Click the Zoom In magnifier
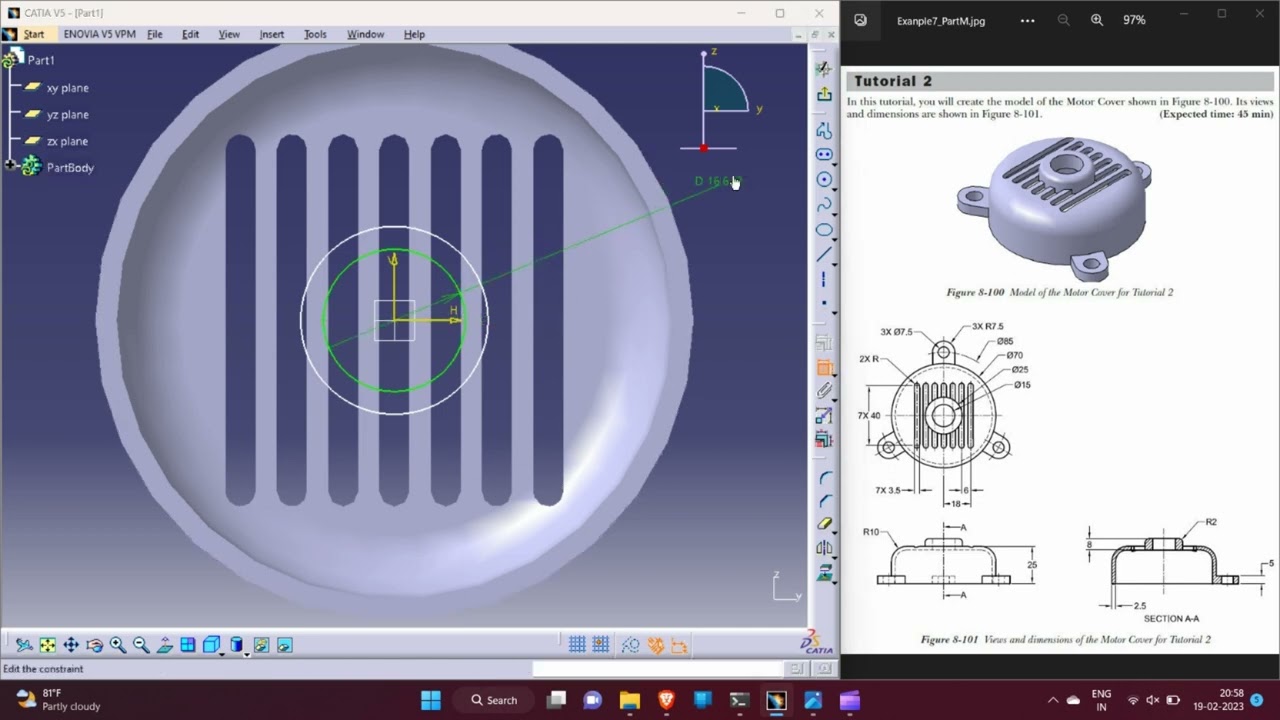Viewport: 1280px width, 720px height. (x=118, y=645)
